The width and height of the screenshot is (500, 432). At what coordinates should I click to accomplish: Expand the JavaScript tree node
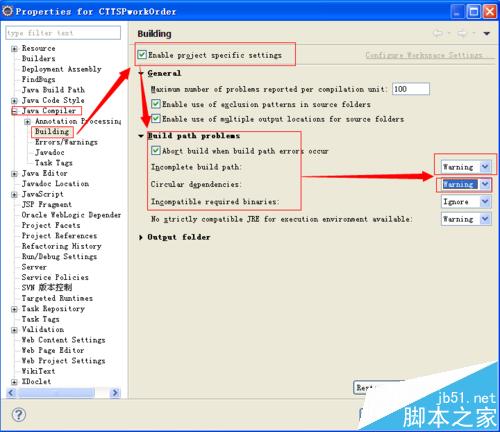14,194
